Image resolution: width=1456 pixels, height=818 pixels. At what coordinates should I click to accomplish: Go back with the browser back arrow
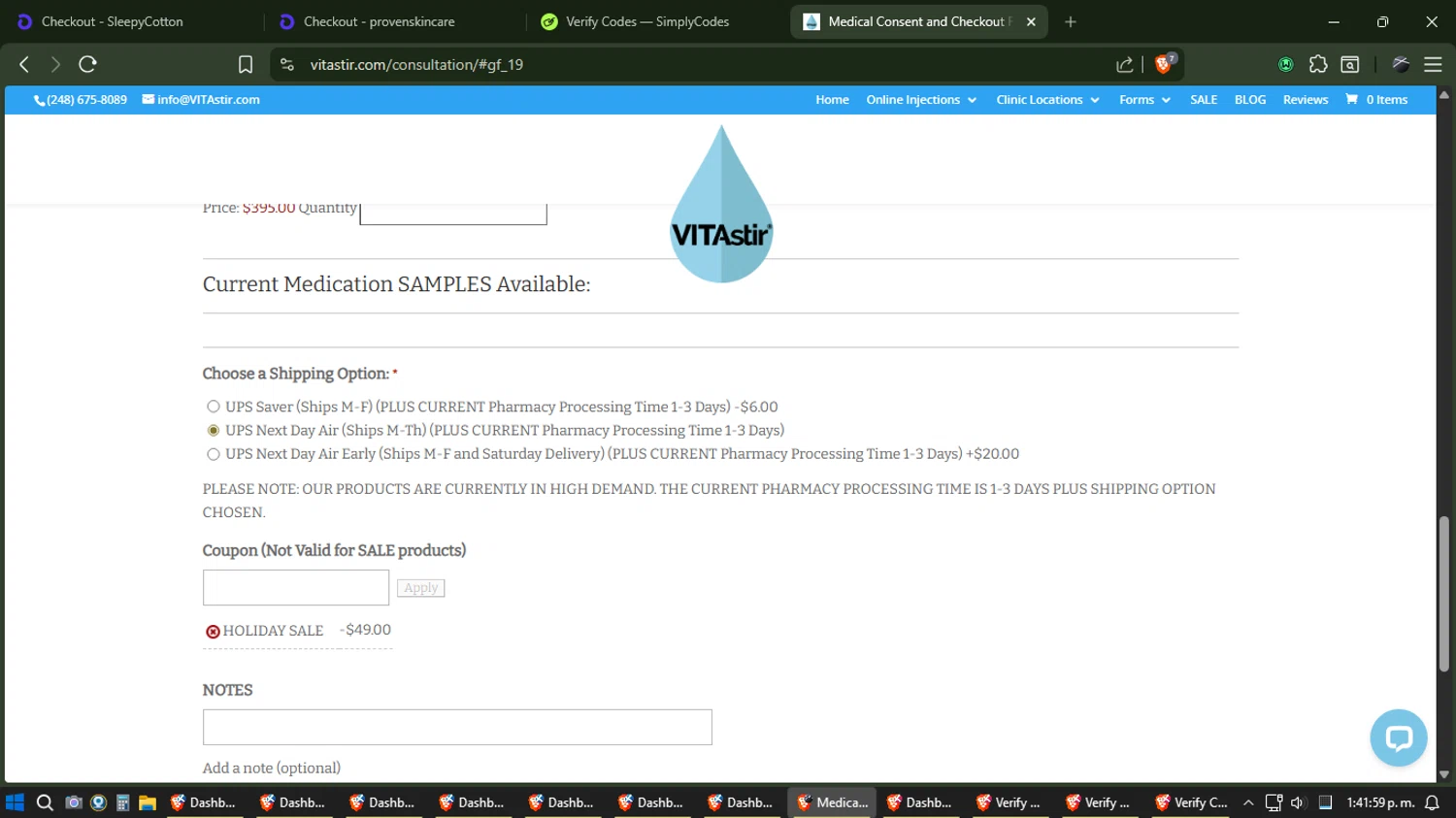(24, 64)
